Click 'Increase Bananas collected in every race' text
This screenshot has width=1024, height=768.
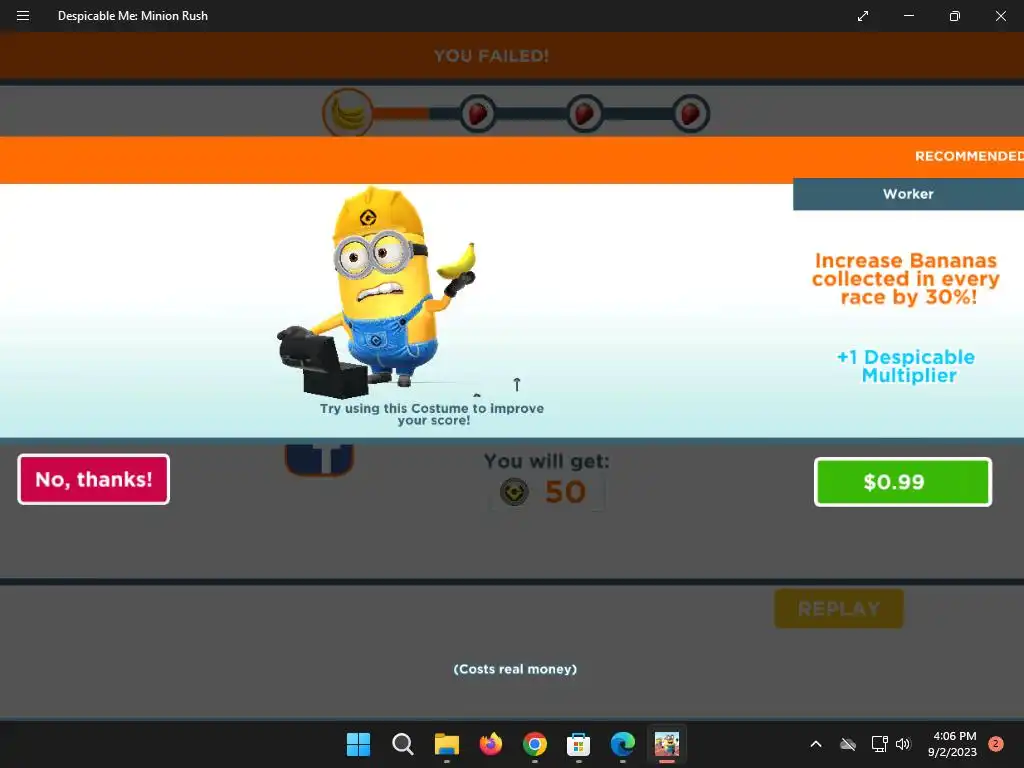906,279
